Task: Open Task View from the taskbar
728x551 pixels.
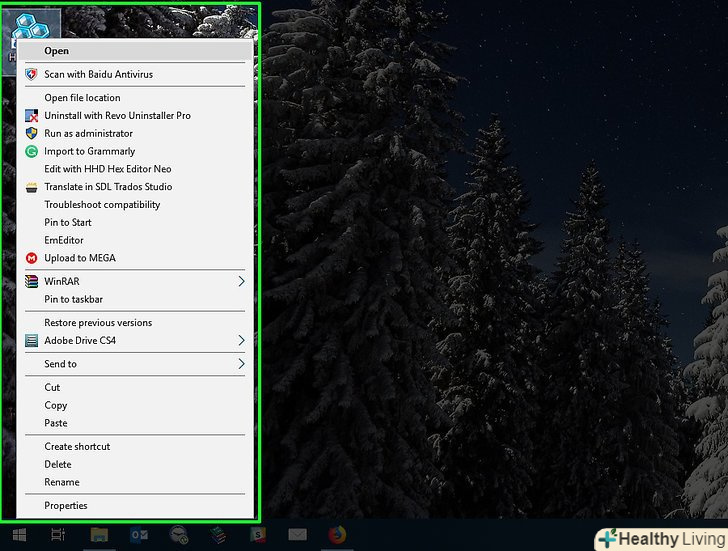Action: (58, 535)
